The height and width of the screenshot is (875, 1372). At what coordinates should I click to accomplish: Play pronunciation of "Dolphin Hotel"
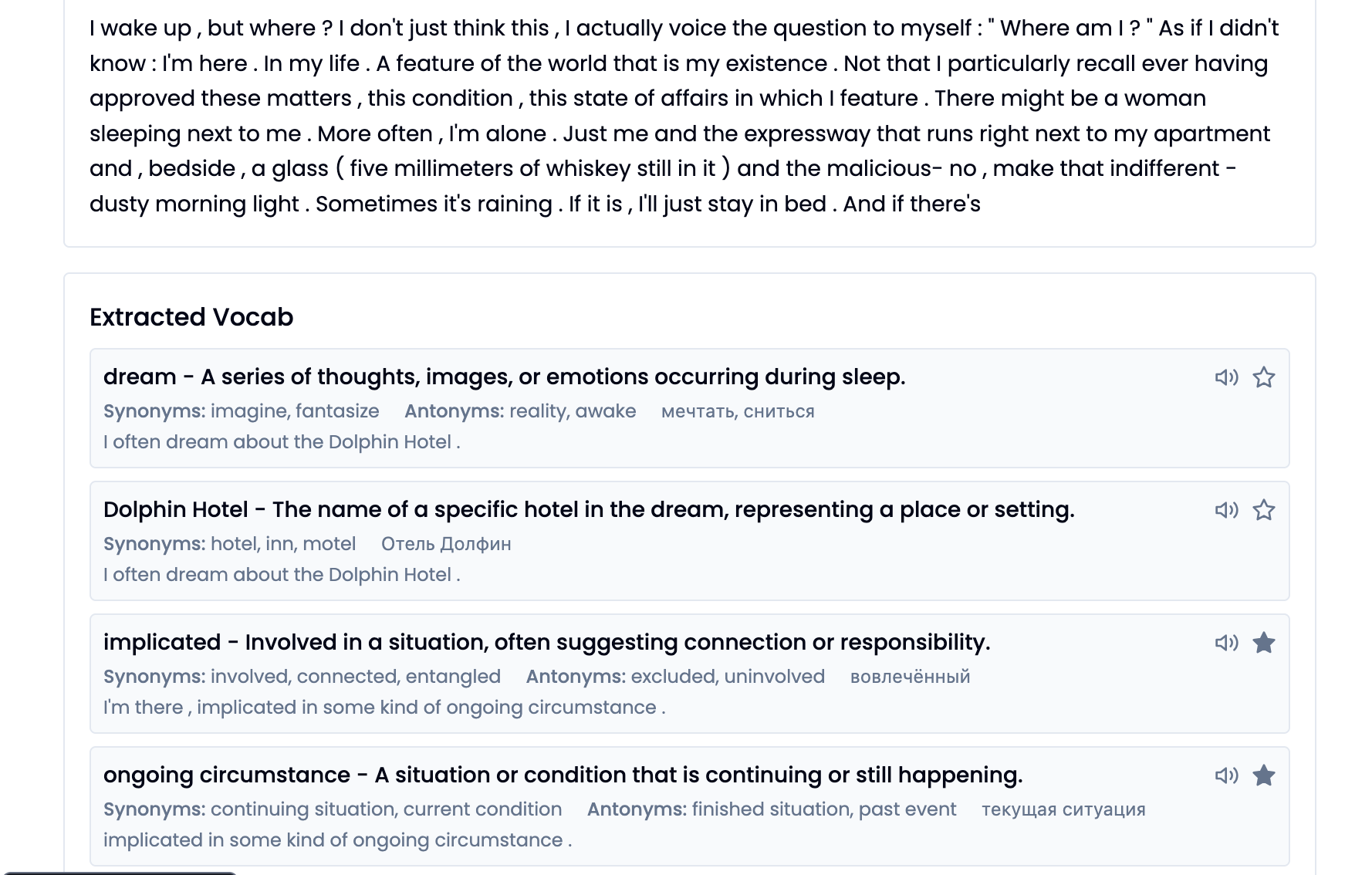click(x=1226, y=509)
